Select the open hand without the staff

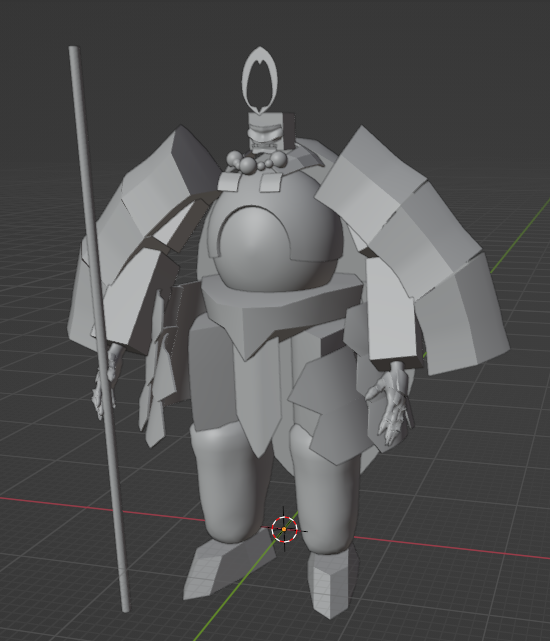pyautogui.click(x=389, y=405)
